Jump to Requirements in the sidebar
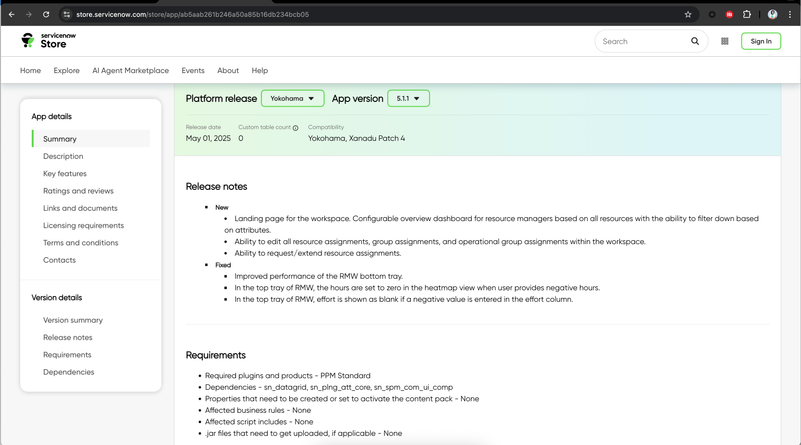The width and height of the screenshot is (801, 445). pyautogui.click(x=67, y=355)
